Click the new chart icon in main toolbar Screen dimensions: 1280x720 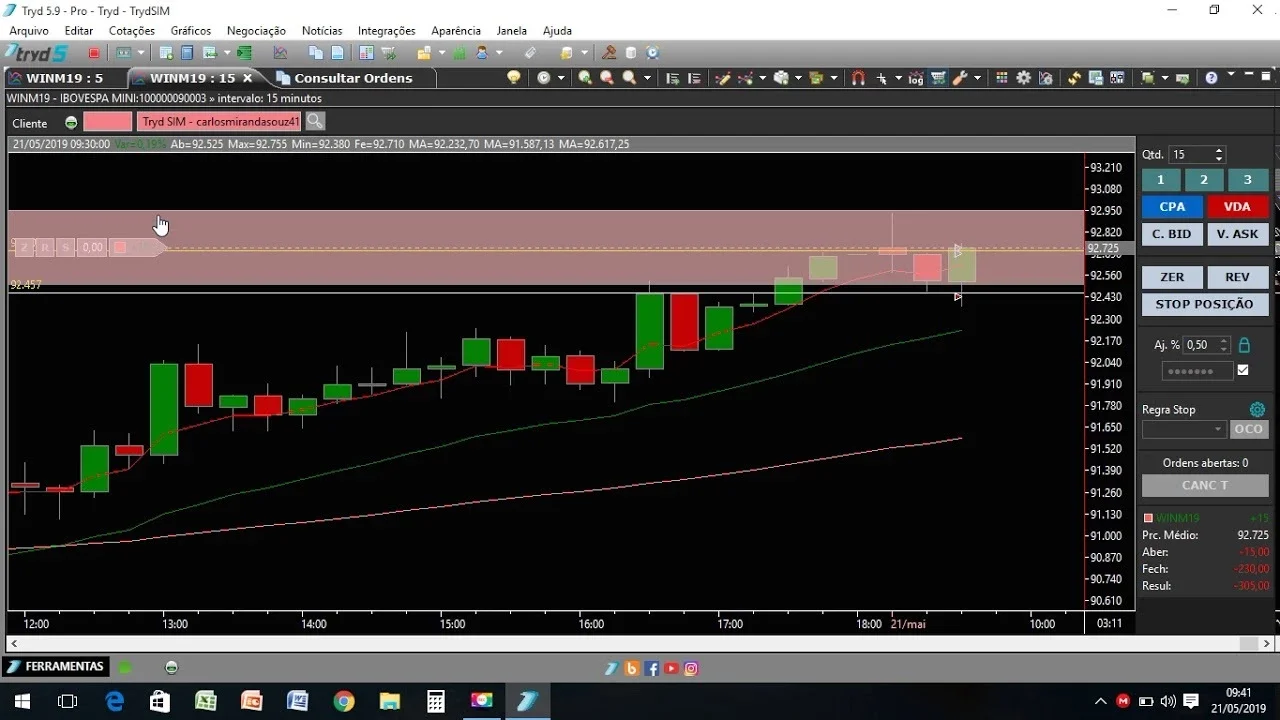pyautogui.click(x=279, y=53)
